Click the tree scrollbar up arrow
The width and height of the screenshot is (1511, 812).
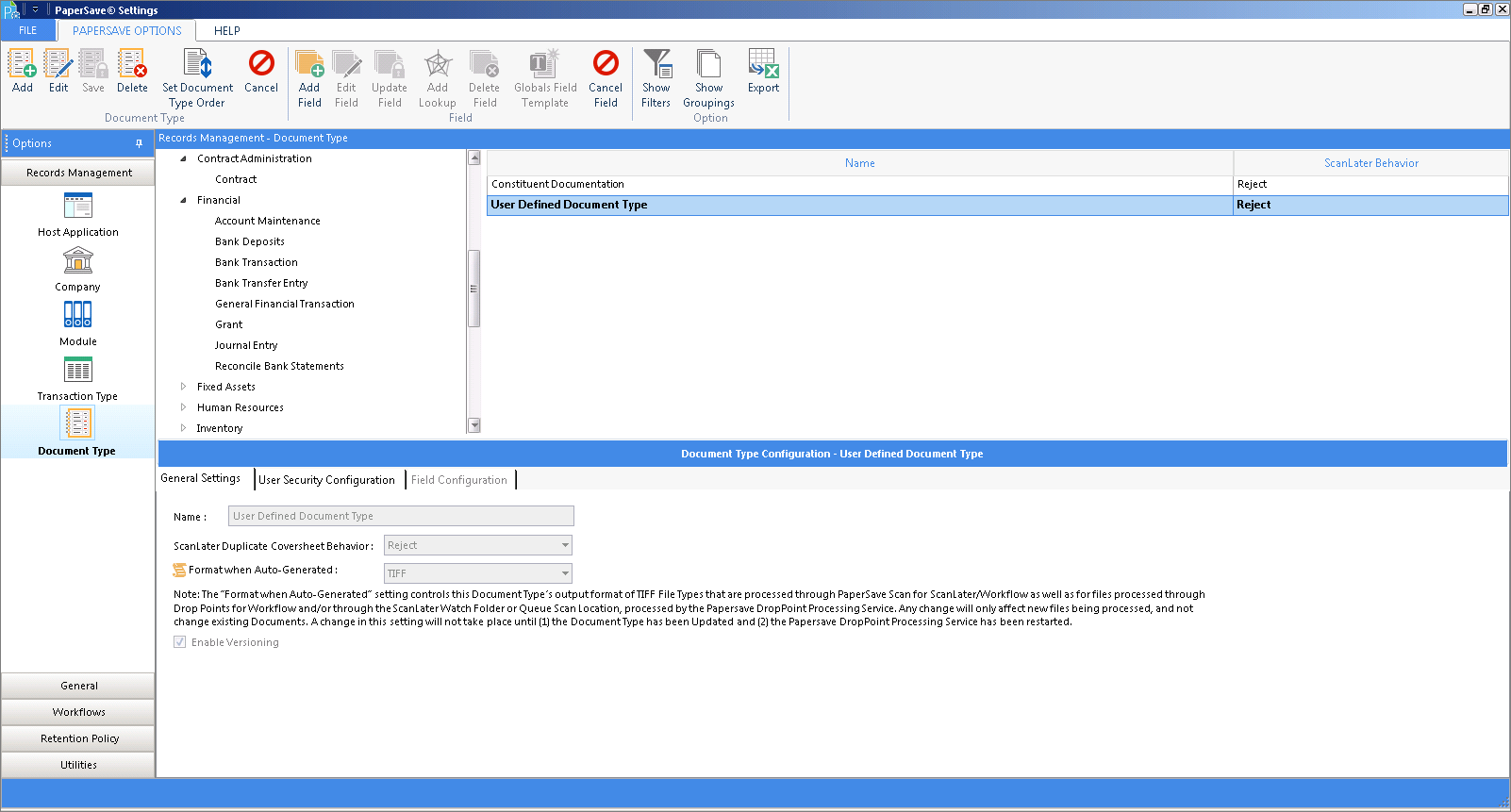coord(474,157)
